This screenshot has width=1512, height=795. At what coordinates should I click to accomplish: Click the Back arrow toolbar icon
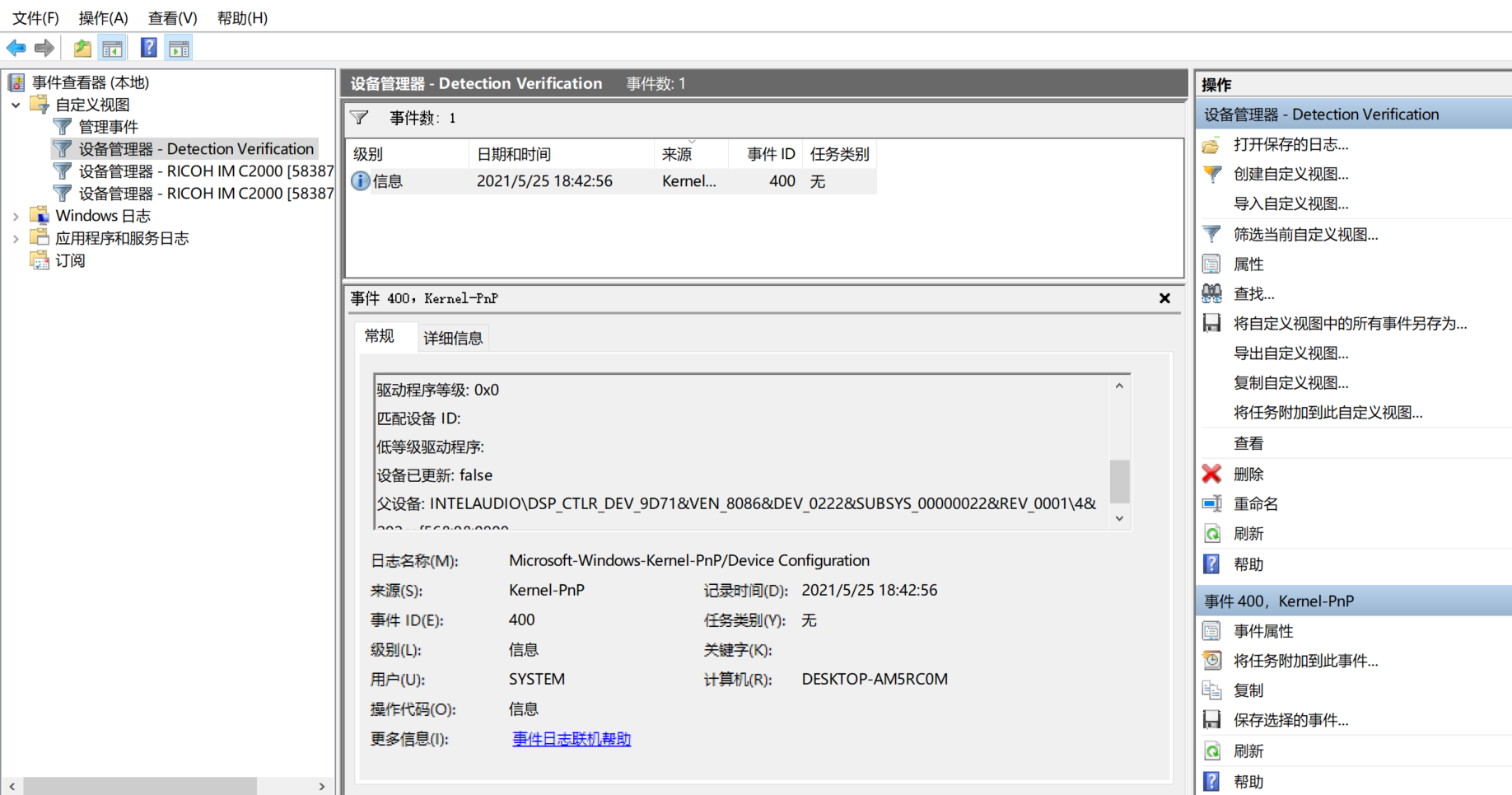[16, 49]
